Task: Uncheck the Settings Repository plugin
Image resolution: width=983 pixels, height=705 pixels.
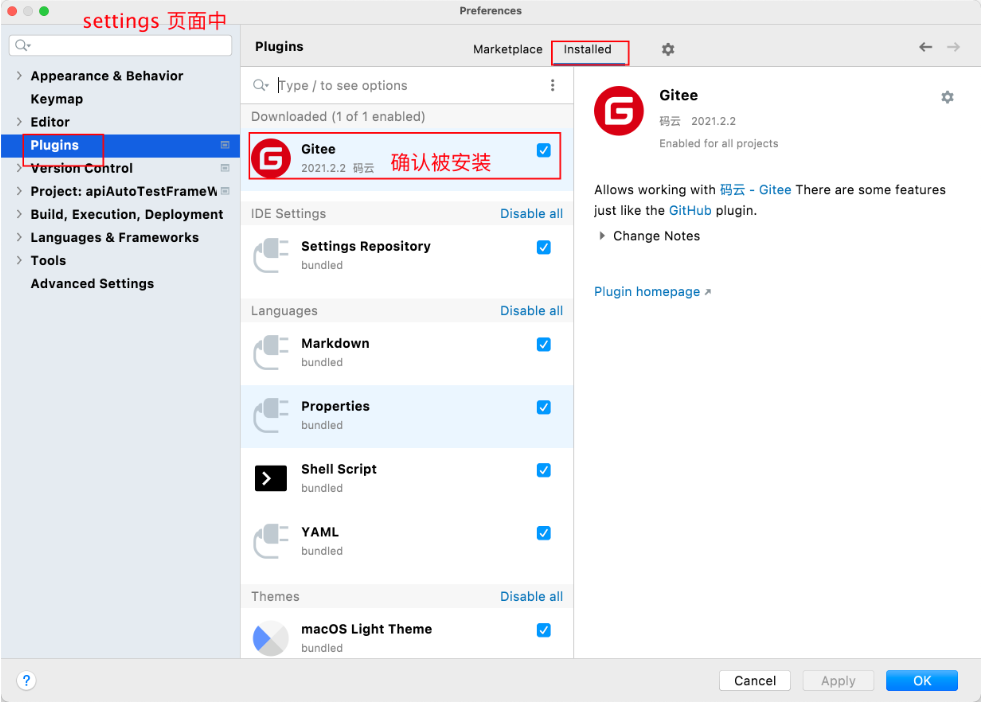Action: 544,248
